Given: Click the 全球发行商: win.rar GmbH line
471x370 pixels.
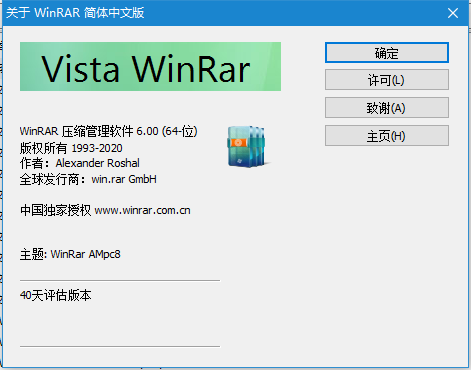Looking at the screenshot, I should coord(88,179).
